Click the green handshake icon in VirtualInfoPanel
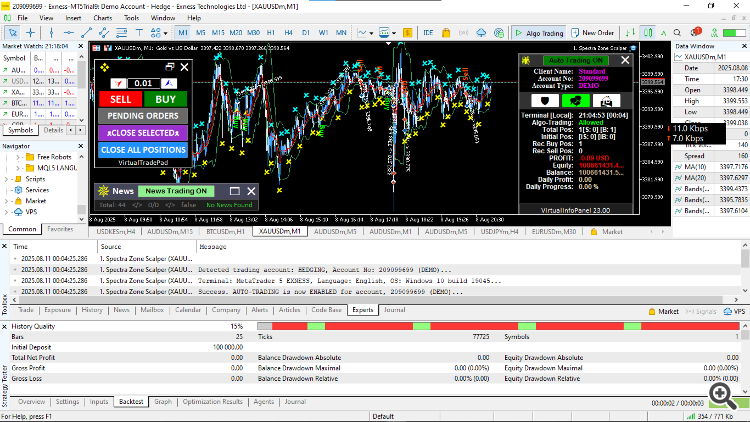The width and height of the screenshot is (750, 422). click(575, 101)
